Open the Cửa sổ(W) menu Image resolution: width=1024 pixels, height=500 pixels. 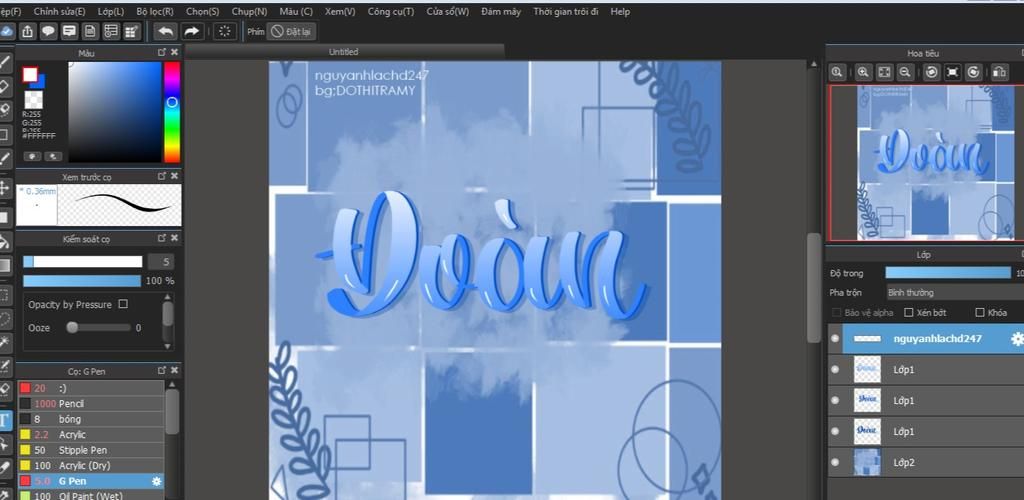[447, 12]
